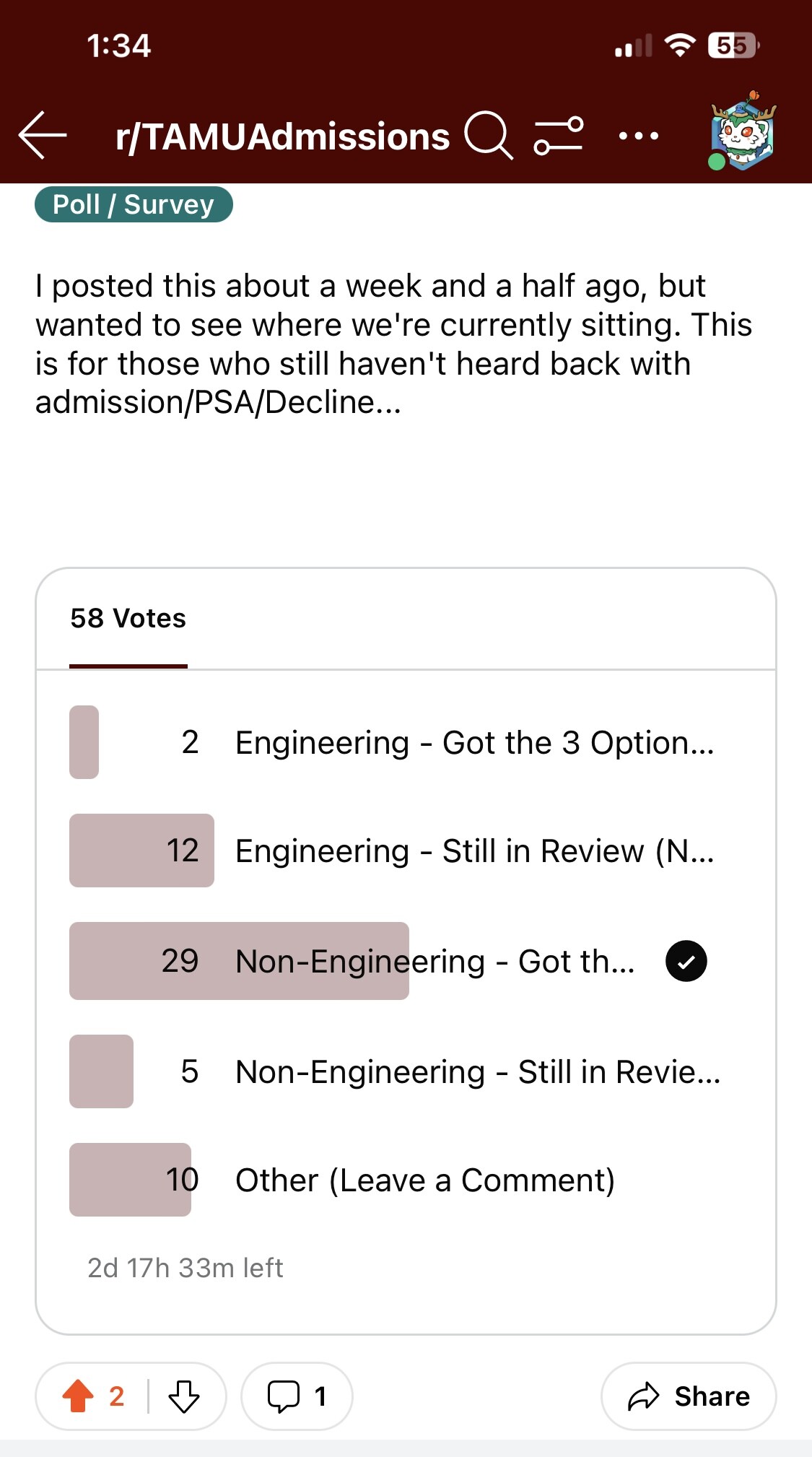Downvote the post

(184, 1396)
